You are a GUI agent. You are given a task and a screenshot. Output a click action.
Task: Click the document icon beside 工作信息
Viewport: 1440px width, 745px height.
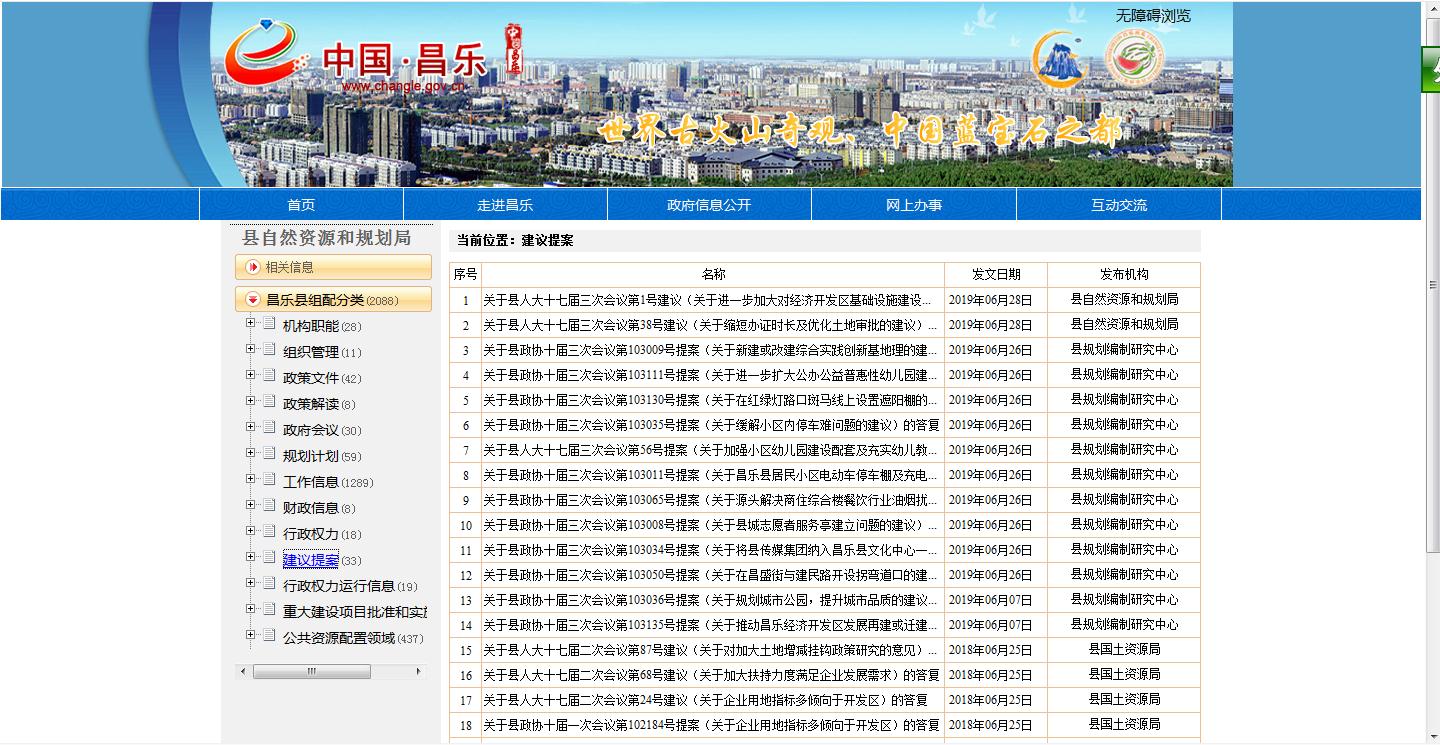pyautogui.click(x=269, y=480)
